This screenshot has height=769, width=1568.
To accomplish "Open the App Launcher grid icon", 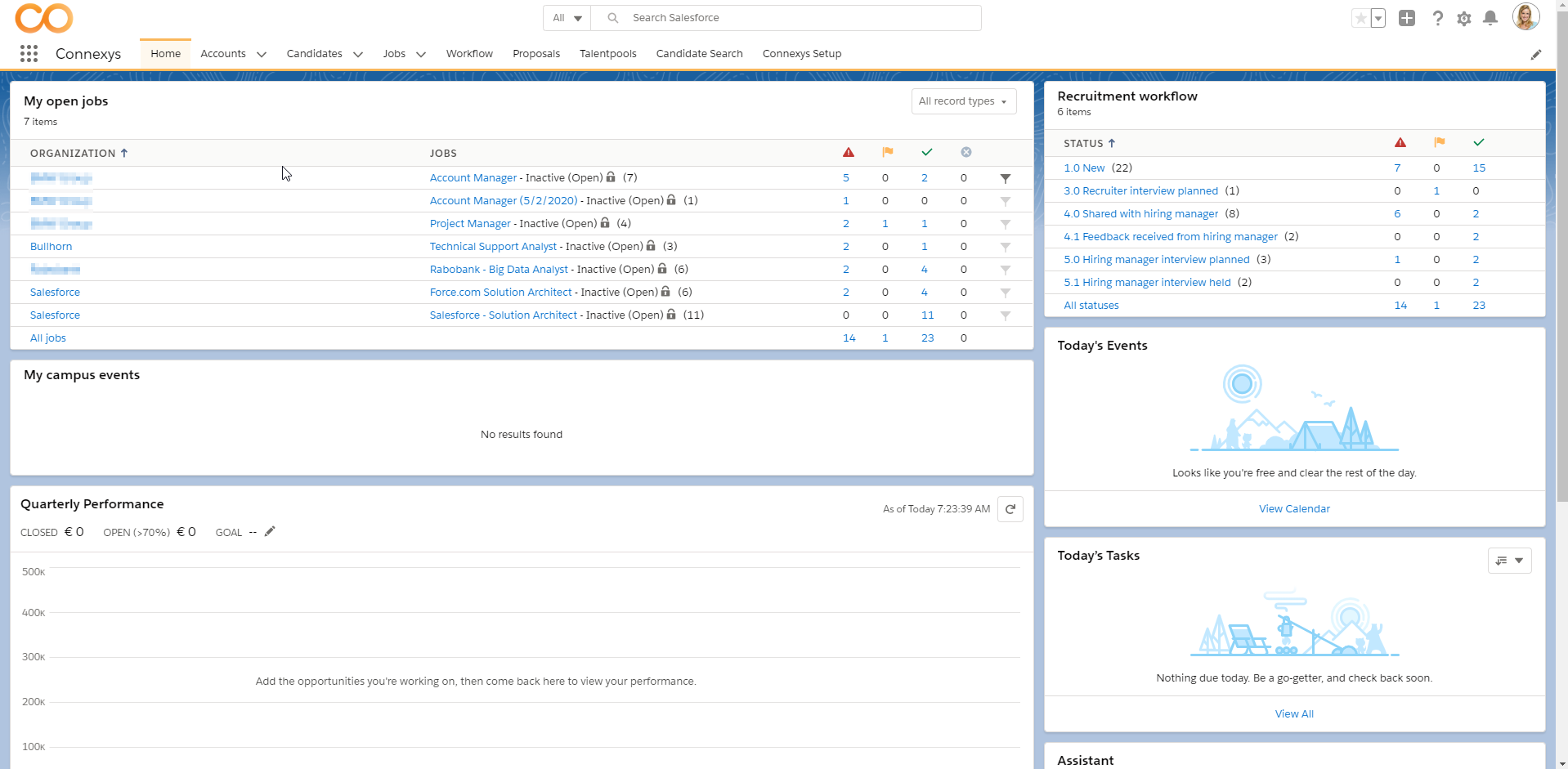I will tap(29, 54).
